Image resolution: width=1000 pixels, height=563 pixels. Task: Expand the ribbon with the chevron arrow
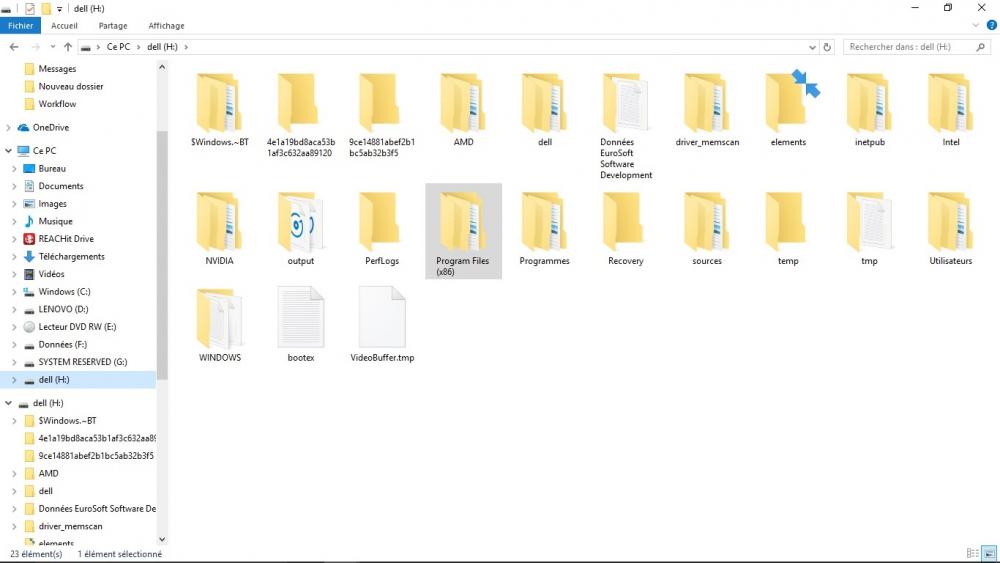tap(976, 26)
